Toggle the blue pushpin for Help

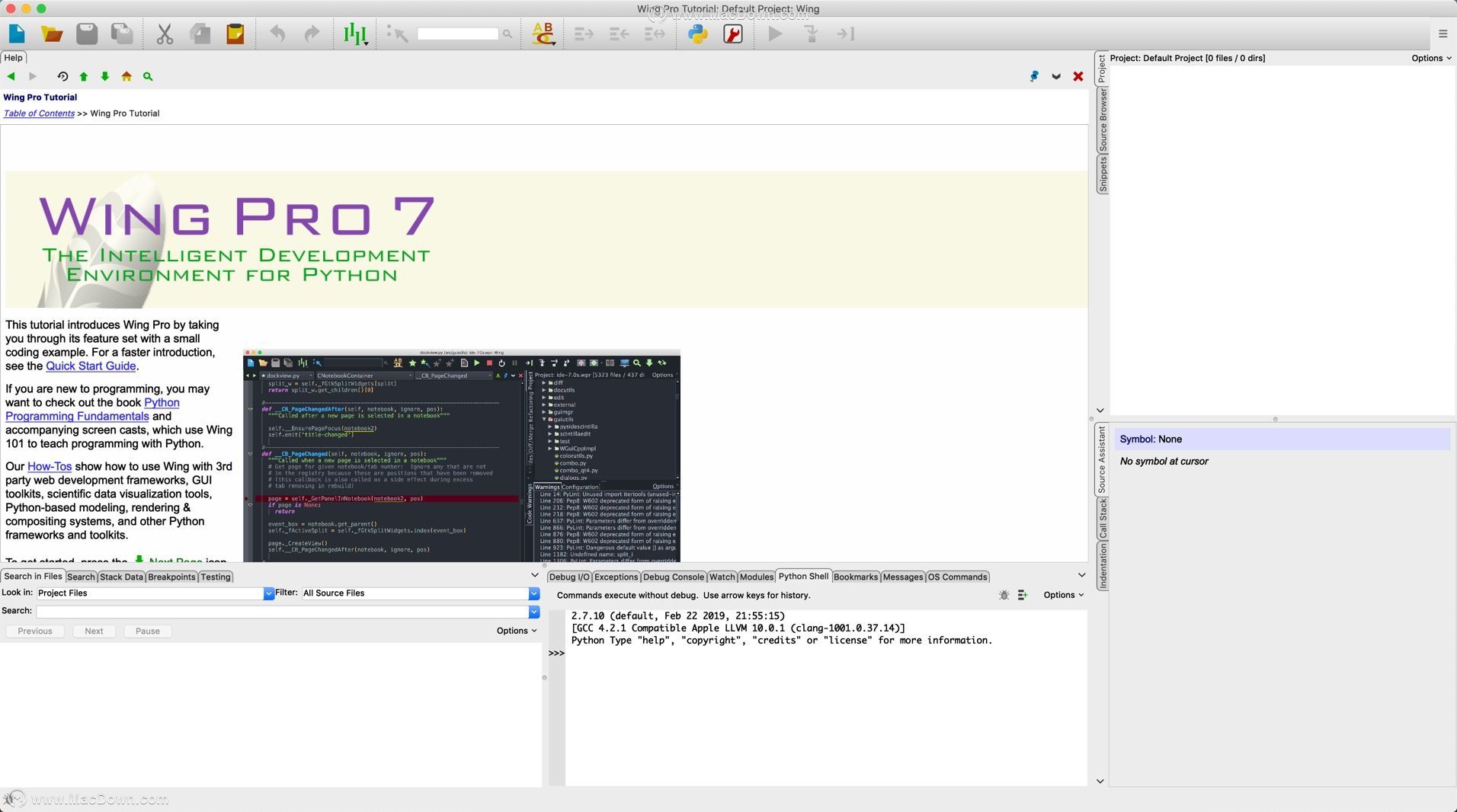pos(1034,76)
